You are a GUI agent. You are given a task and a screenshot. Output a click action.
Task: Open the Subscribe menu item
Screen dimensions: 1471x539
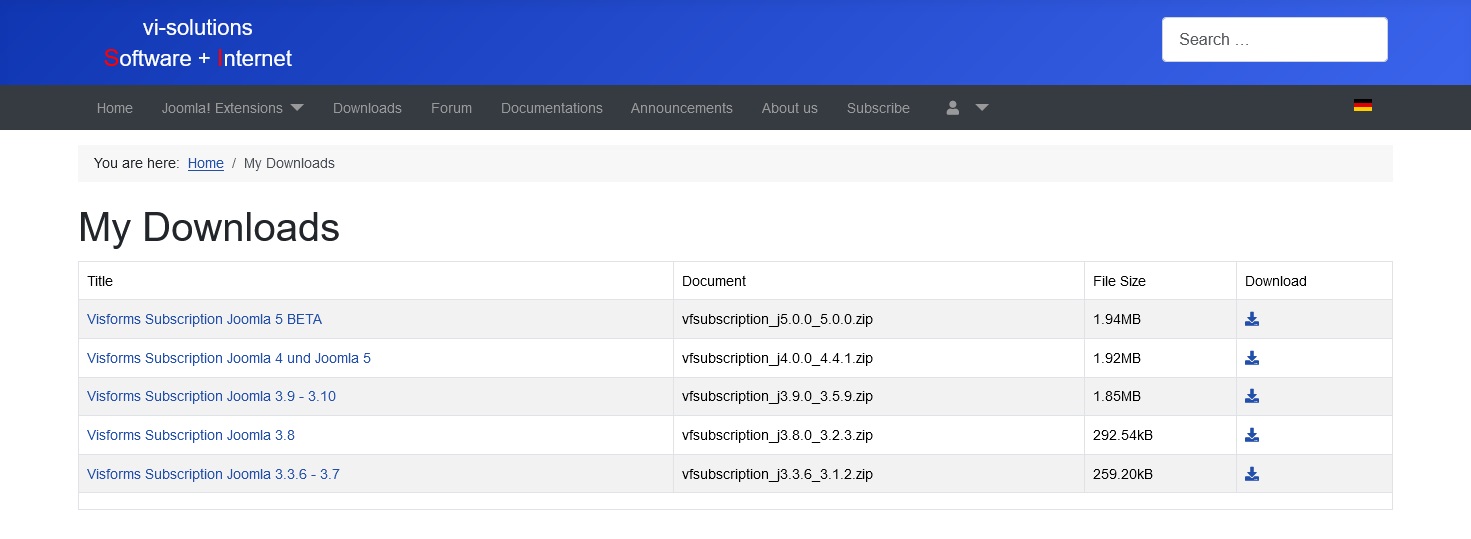click(878, 108)
